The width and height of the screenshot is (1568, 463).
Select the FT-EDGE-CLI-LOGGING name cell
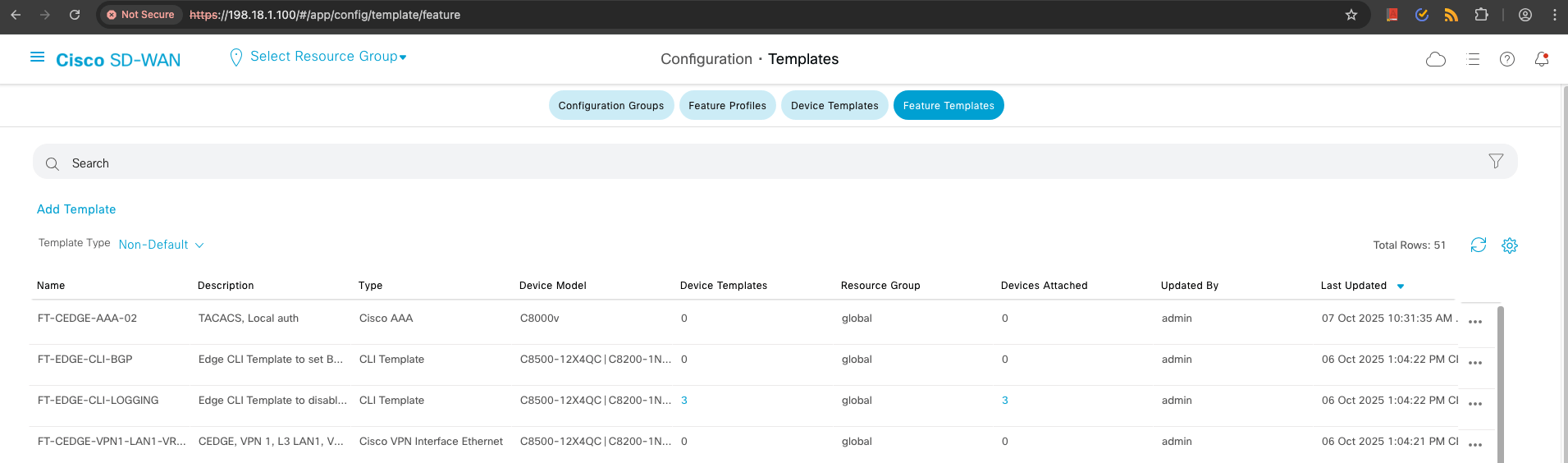coord(98,401)
